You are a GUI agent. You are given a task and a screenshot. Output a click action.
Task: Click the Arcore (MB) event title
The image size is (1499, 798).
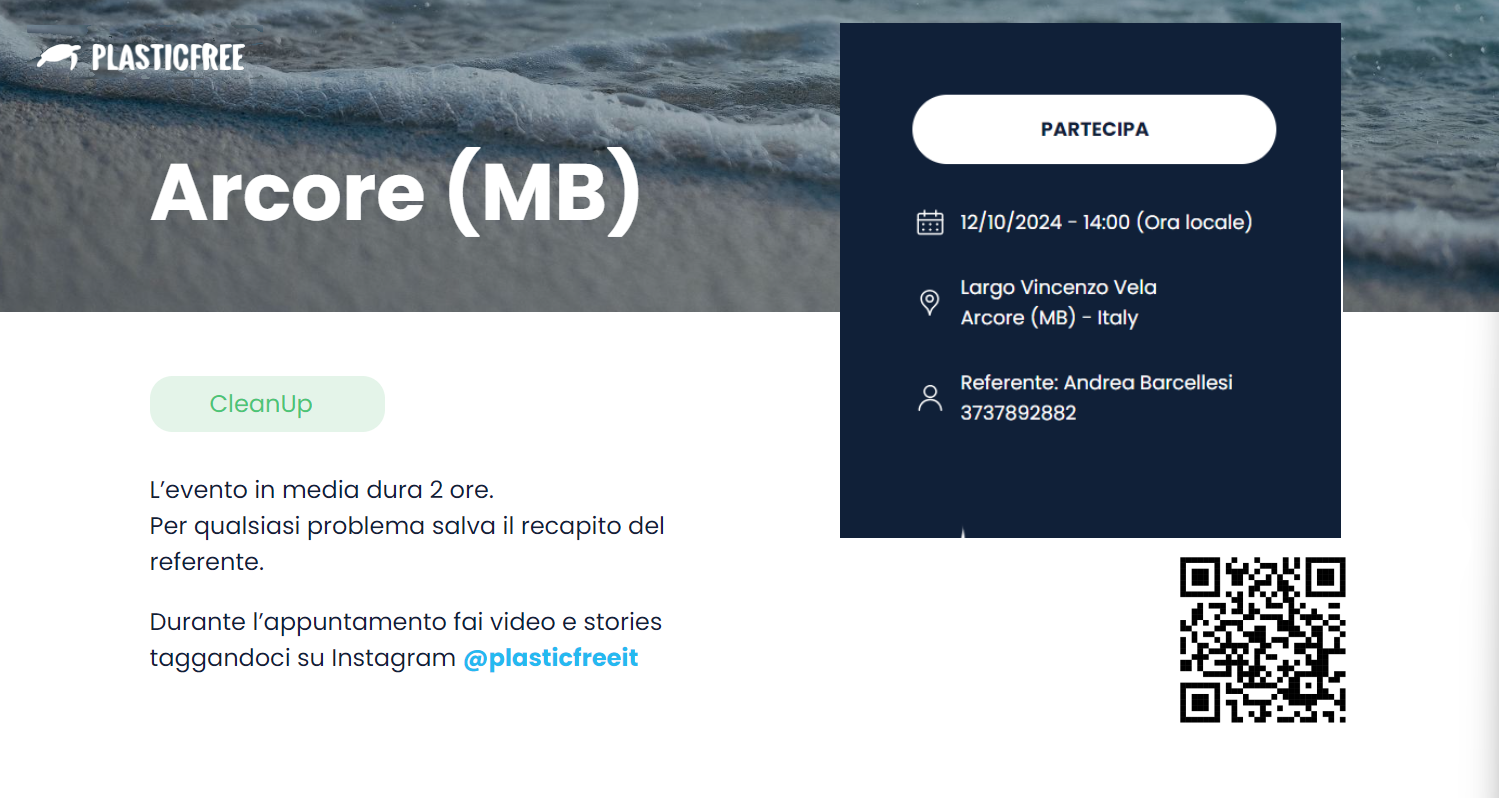click(x=396, y=192)
